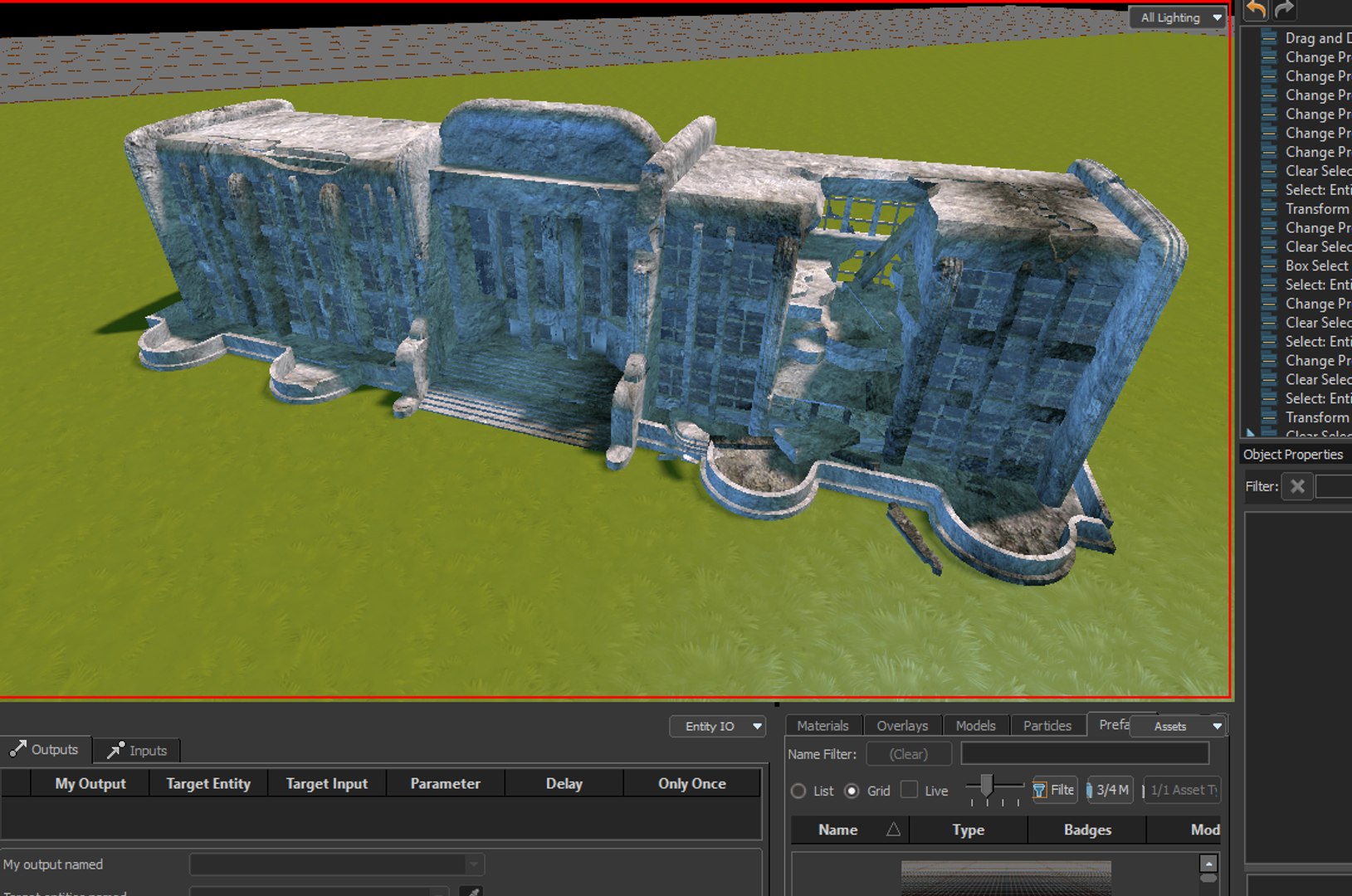Open the Materials tab
Image resolution: width=1352 pixels, height=896 pixels.
point(823,726)
